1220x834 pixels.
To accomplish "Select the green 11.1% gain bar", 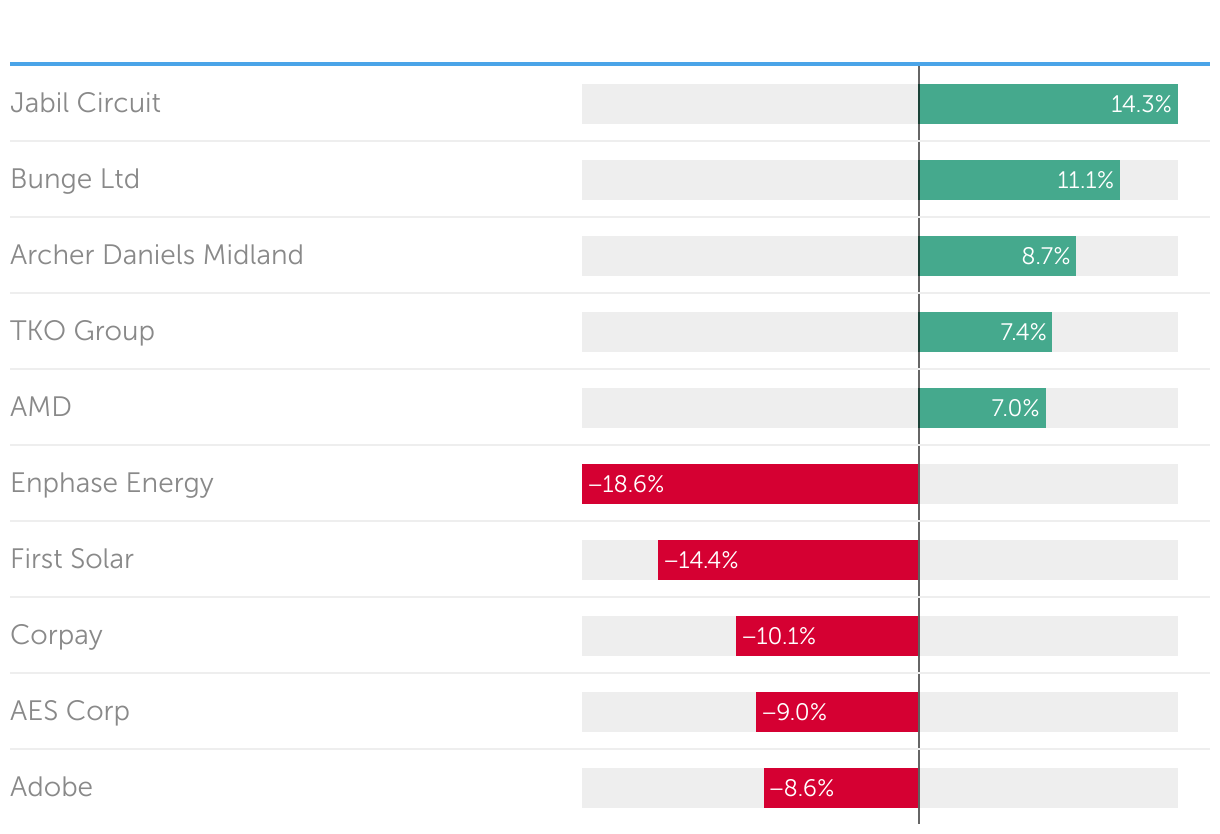I will click(1019, 180).
